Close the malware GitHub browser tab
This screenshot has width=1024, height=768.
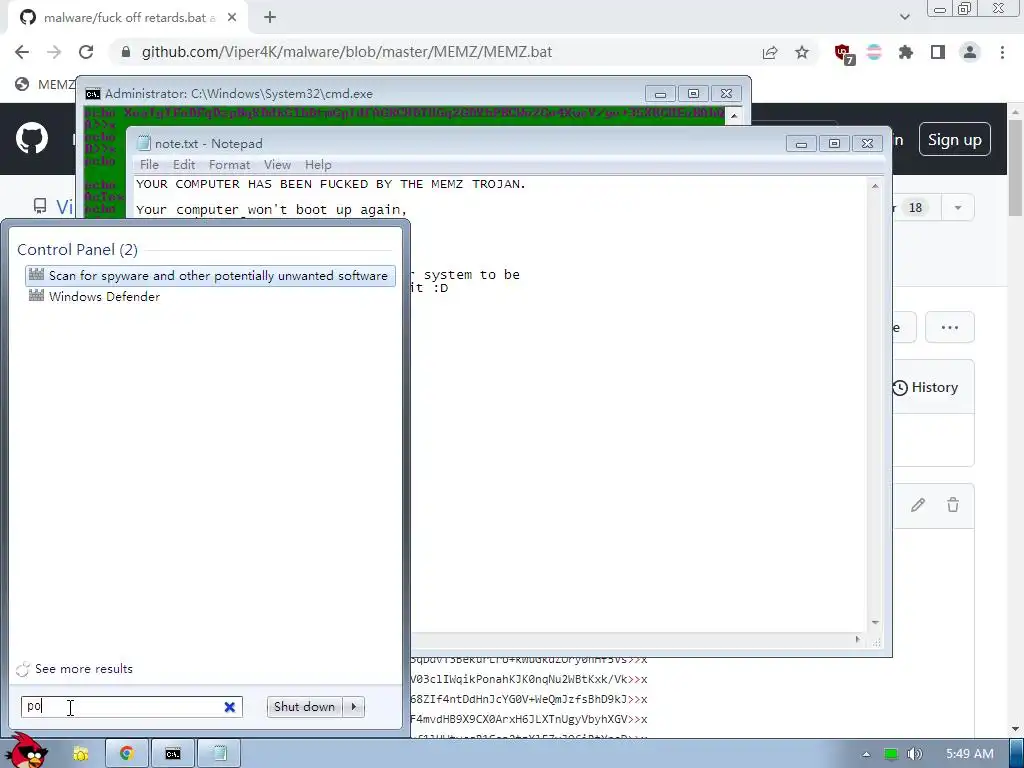[232, 18]
